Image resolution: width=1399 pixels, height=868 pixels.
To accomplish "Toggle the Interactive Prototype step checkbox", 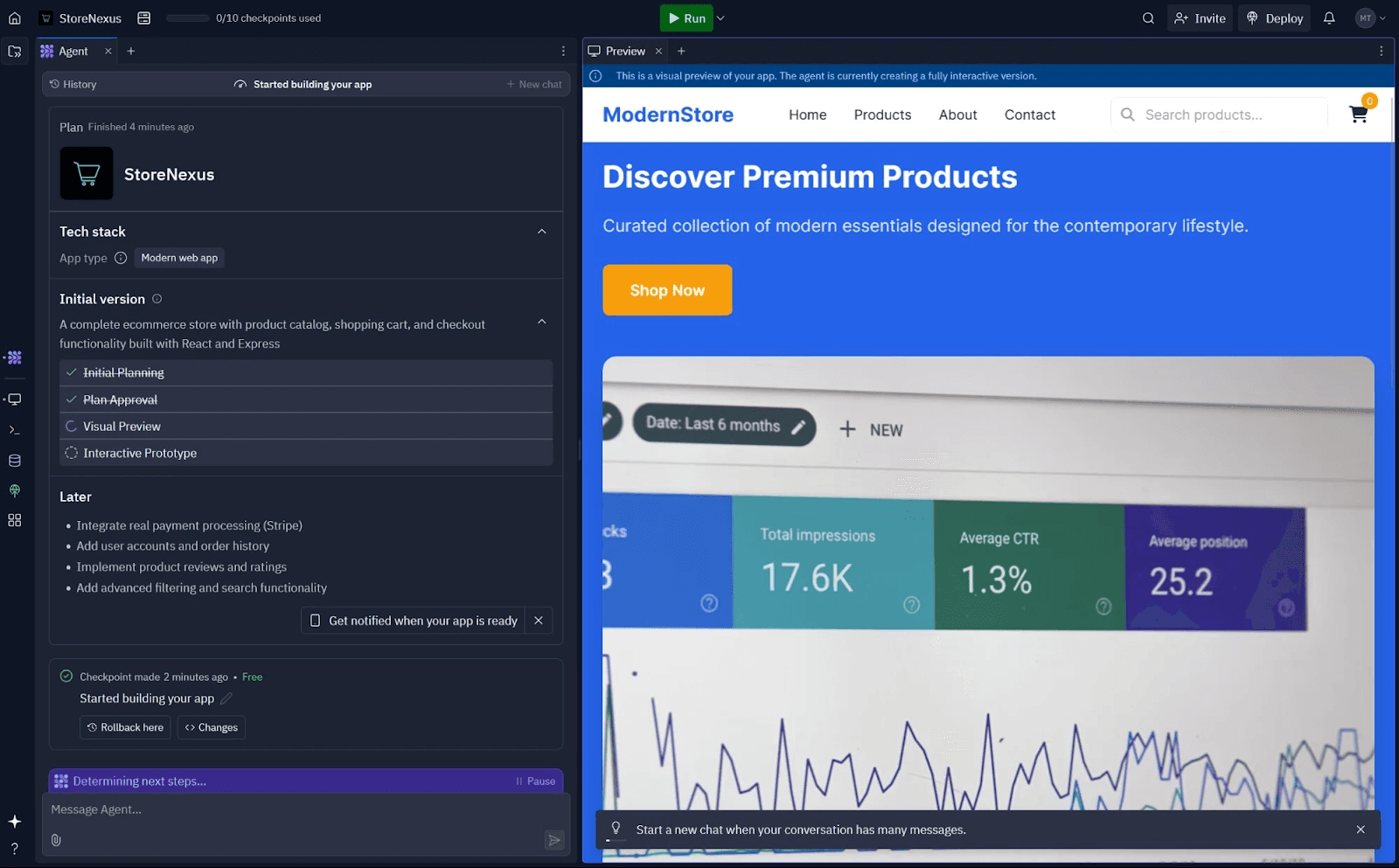I will [72, 453].
